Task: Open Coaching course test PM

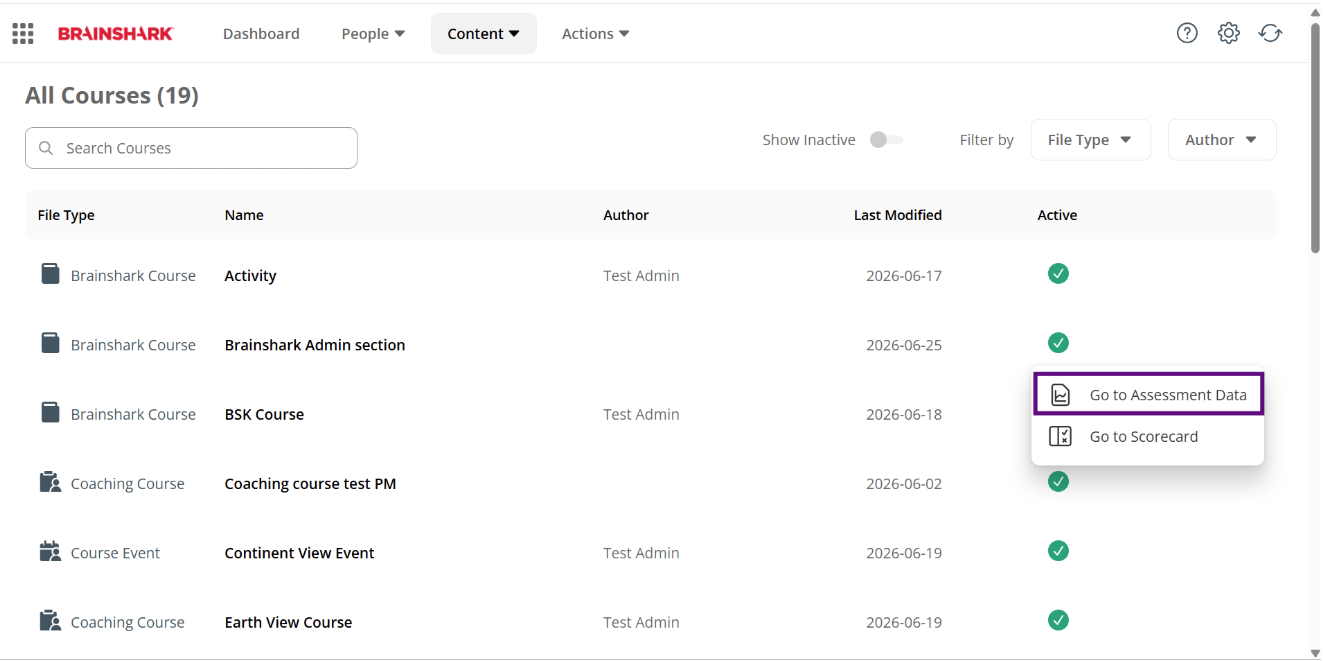Action: (x=310, y=484)
